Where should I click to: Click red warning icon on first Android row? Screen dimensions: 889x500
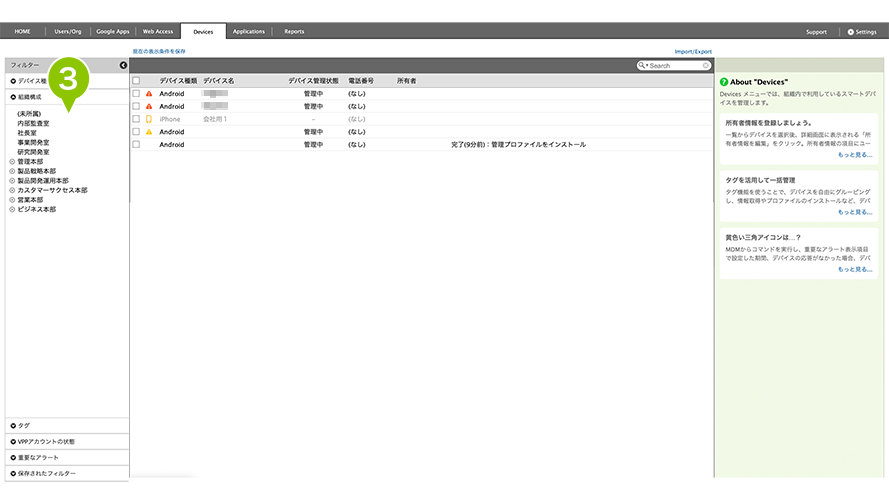coord(149,94)
